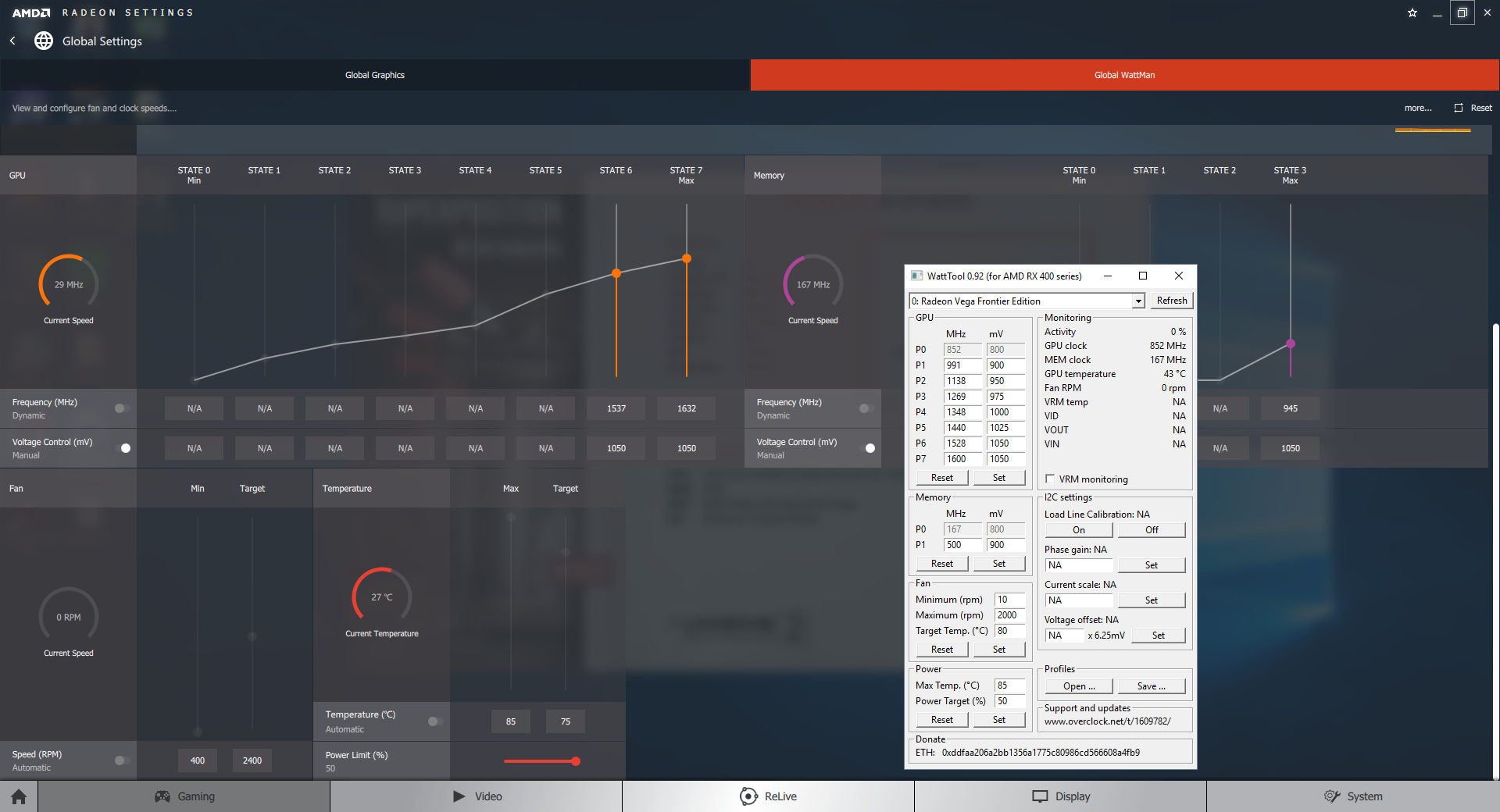Click the Phase gain NA field
Image resolution: width=1500 pixels, height=812 pixels.
point(1079,565)
